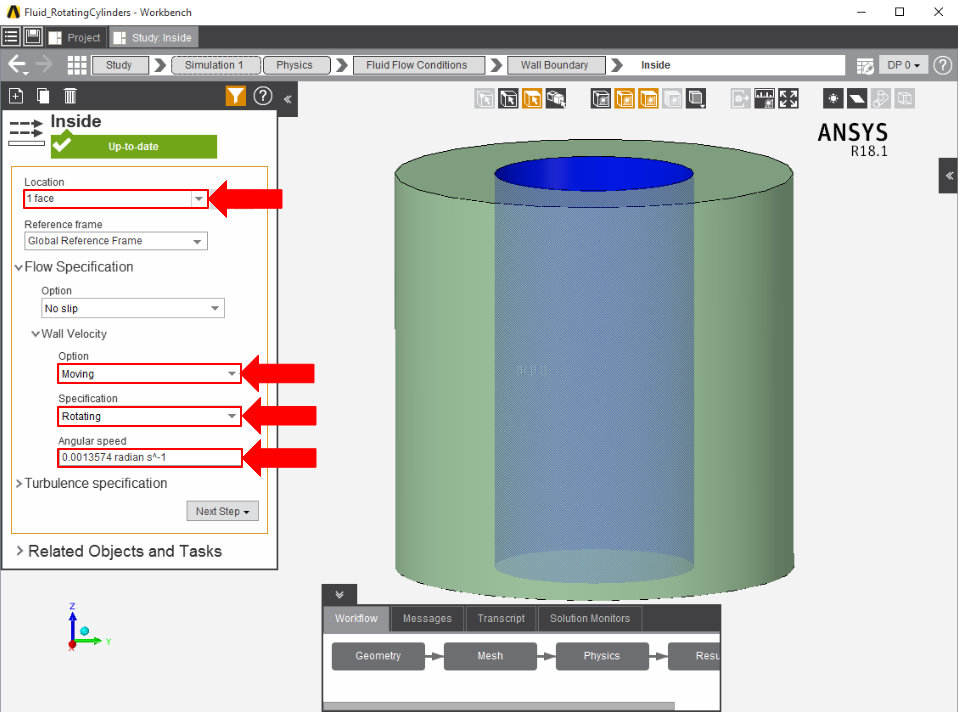Toggle first dark display-box view icon

click(x=601, y=98)
